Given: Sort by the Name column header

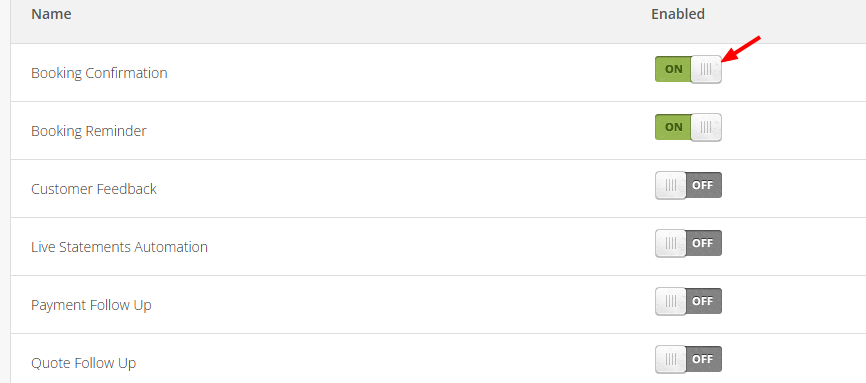Looking at the screenshot, I should click(x=51, y=14).
